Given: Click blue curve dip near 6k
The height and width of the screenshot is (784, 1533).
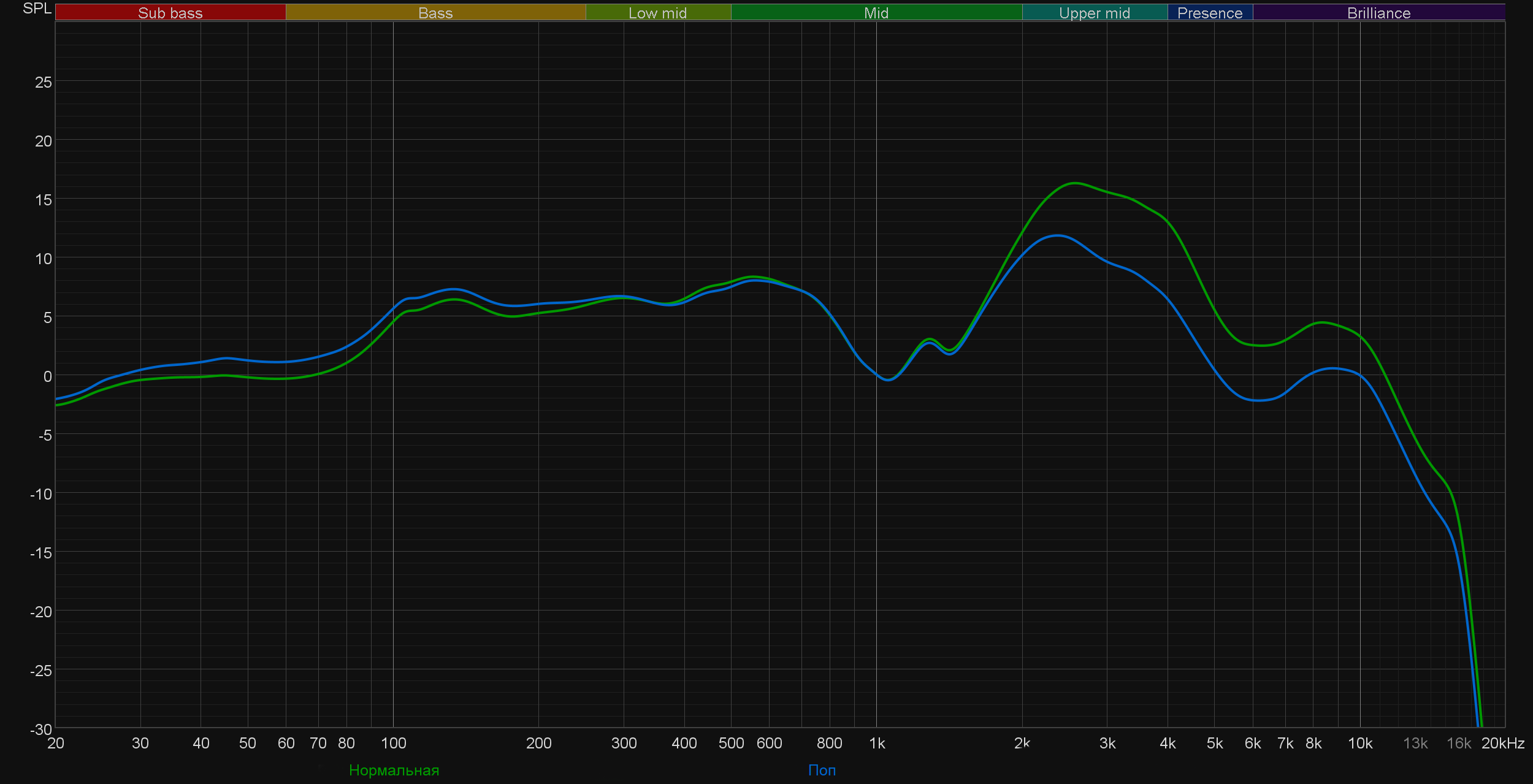Looking at the screenshot, I should click(1258, 400).
